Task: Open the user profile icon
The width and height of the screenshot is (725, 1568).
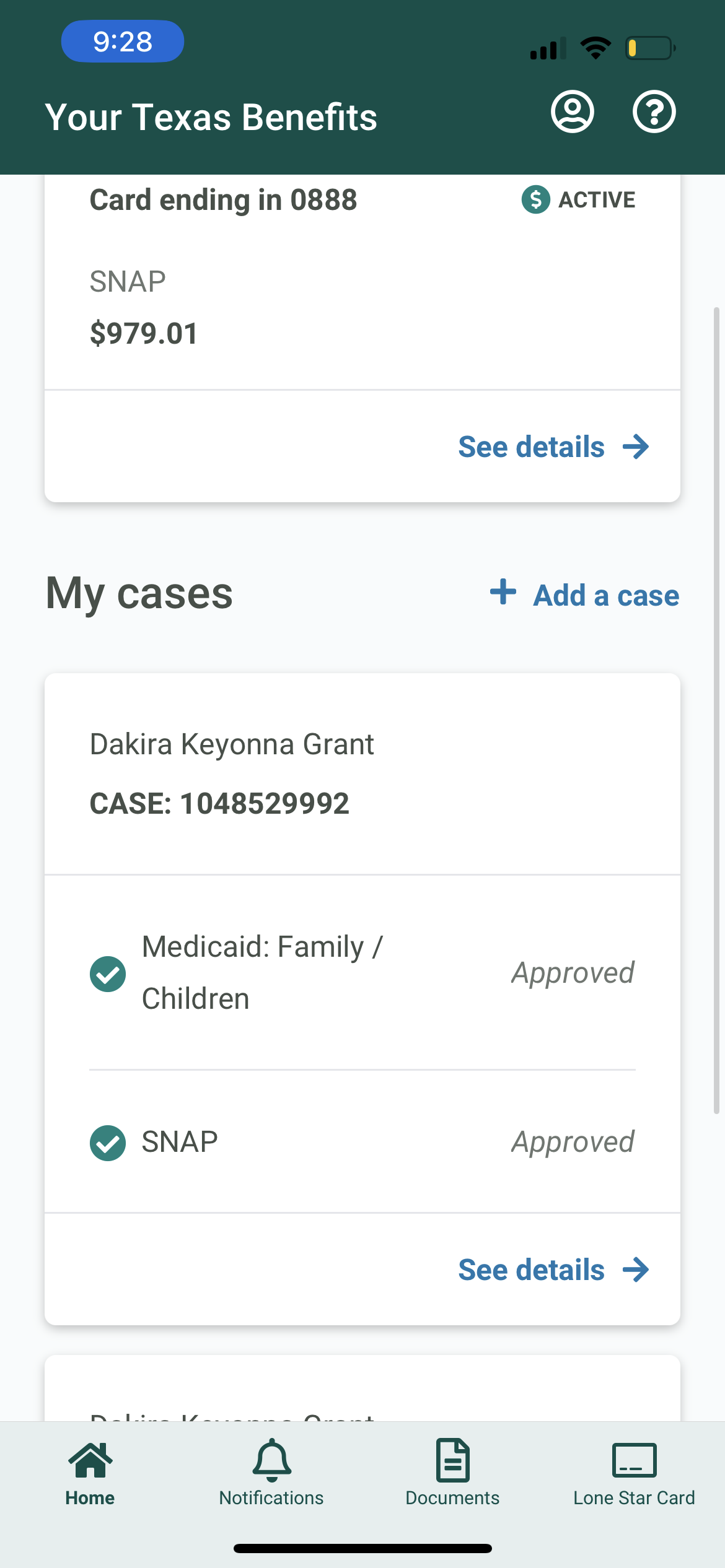Action: [x=573, y=112]
